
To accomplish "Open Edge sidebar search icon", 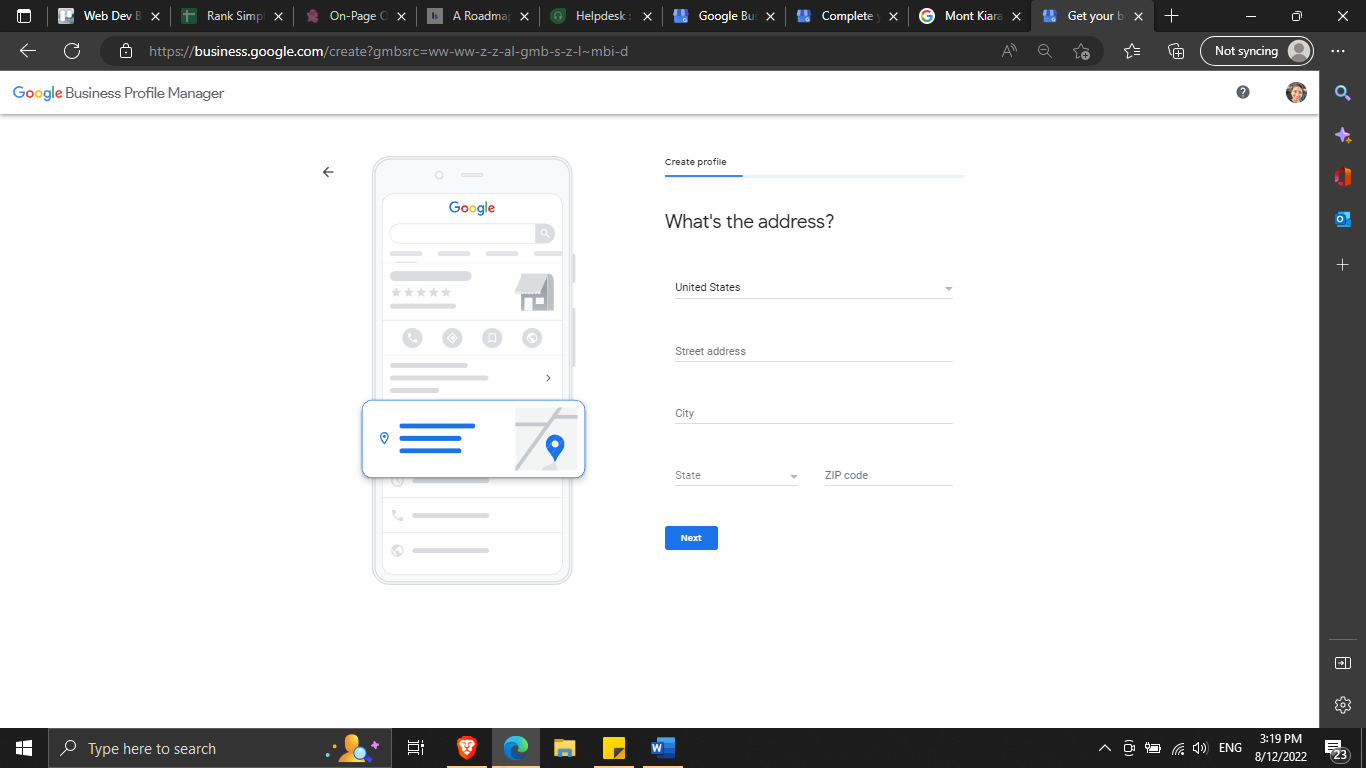I will [x=1343, y=93].
